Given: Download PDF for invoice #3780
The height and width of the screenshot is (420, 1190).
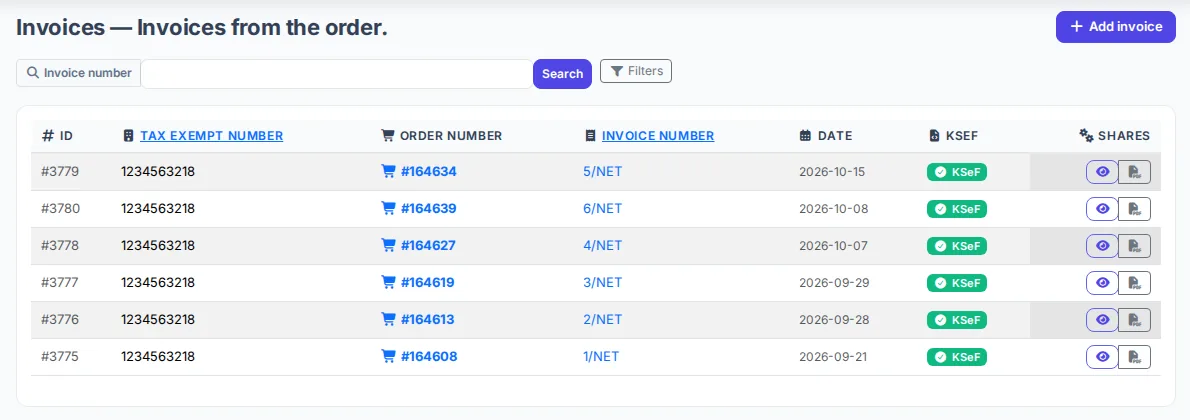Looking at the screenshot, I should point(1135,209).
